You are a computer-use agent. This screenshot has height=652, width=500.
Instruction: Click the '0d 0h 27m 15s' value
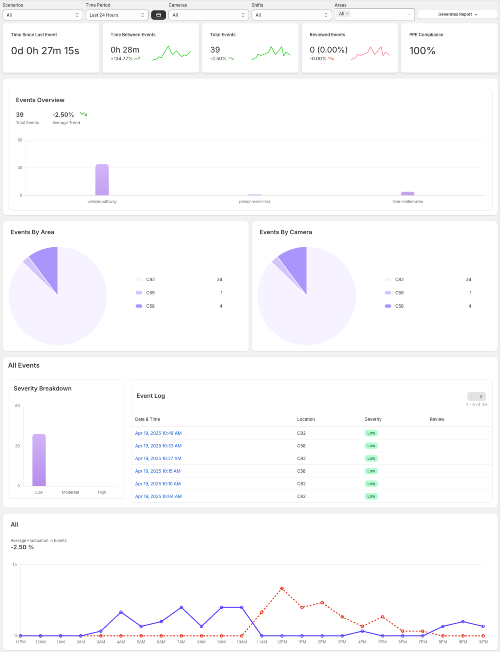[45, 51]
